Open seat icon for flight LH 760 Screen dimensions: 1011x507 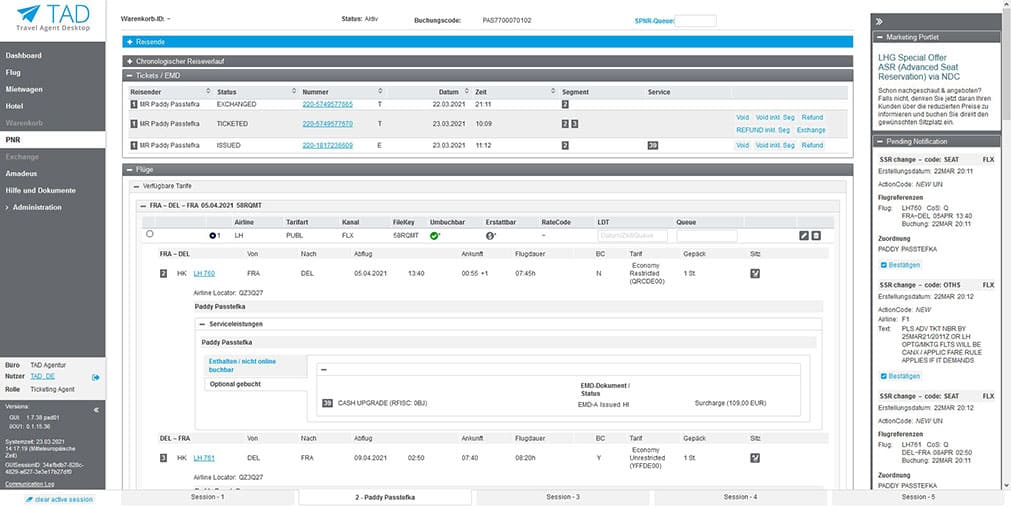point(755,273)
